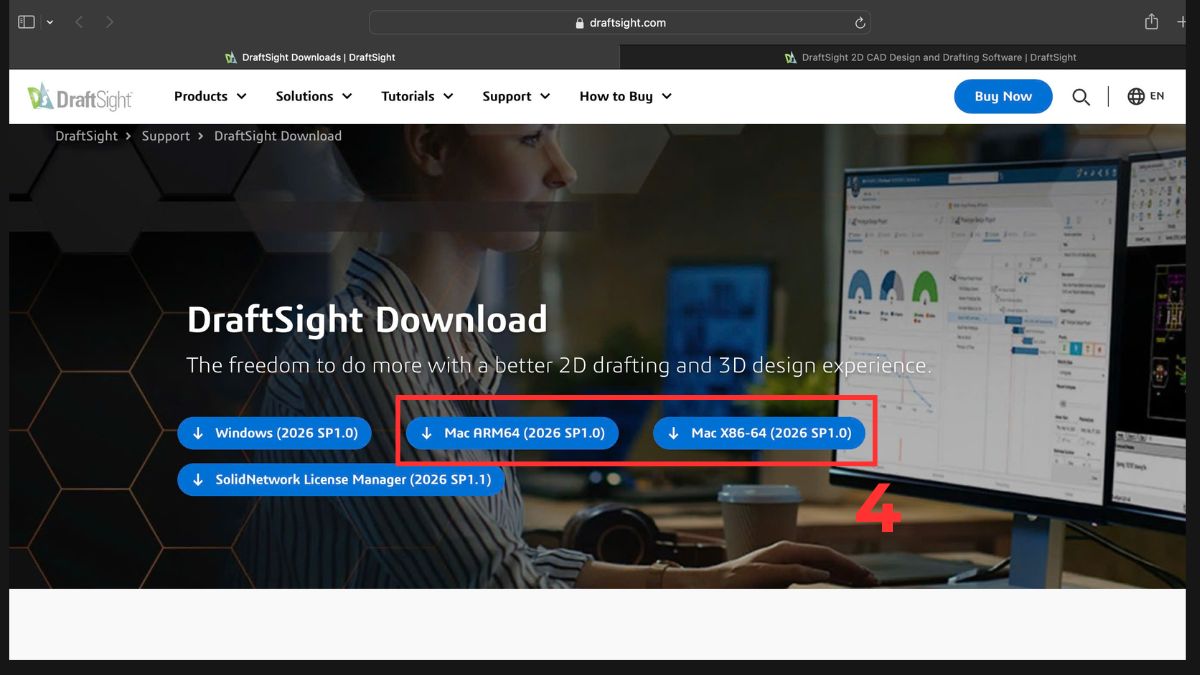Open the Support menu
This screenshot has width=1200, height=675.
[516, 96]
